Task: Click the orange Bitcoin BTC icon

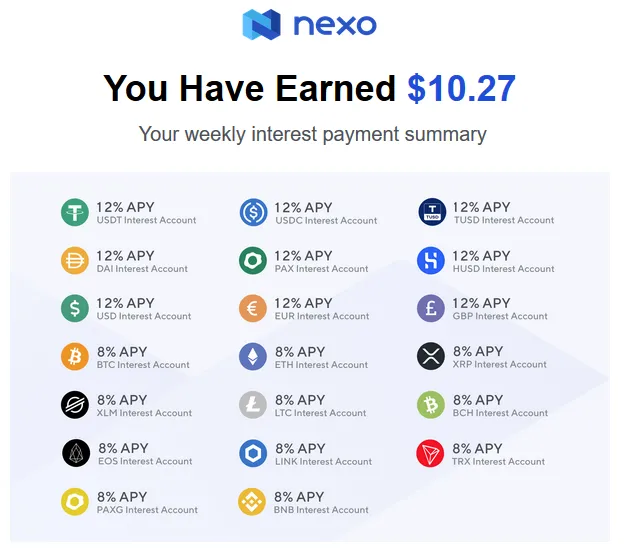Action: tap(75, 356)
